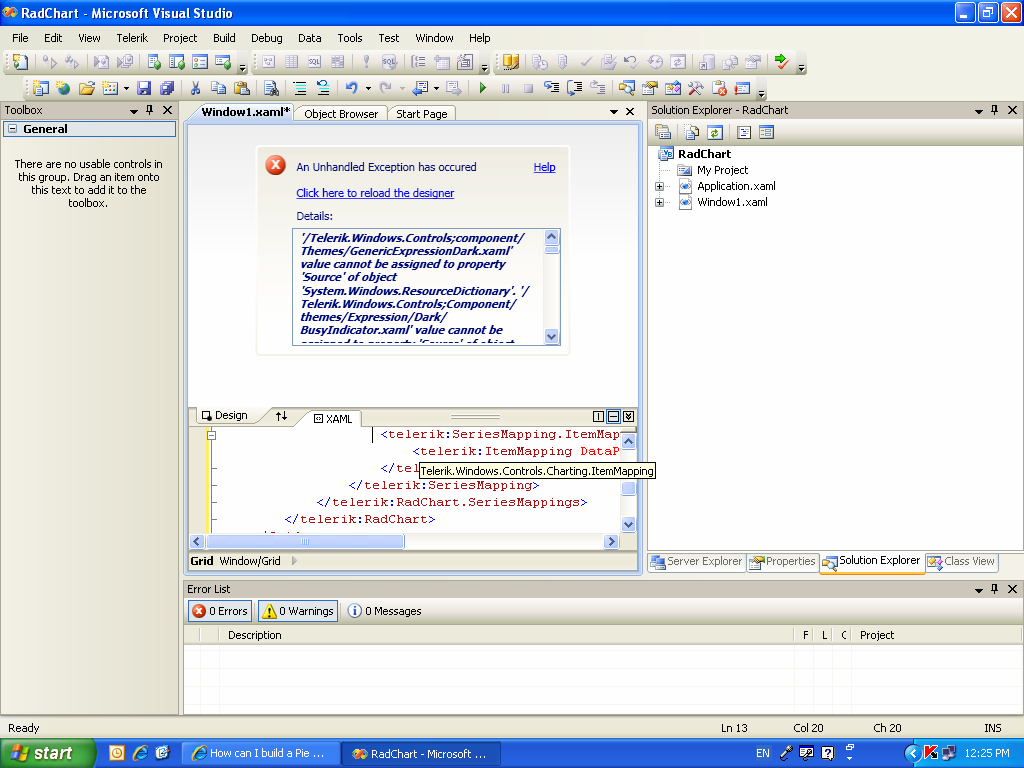Viewport: 1024px width, 768px height.
Task: Open the Toolbox panel dropdown arrow
Action: tap(134, 112)
